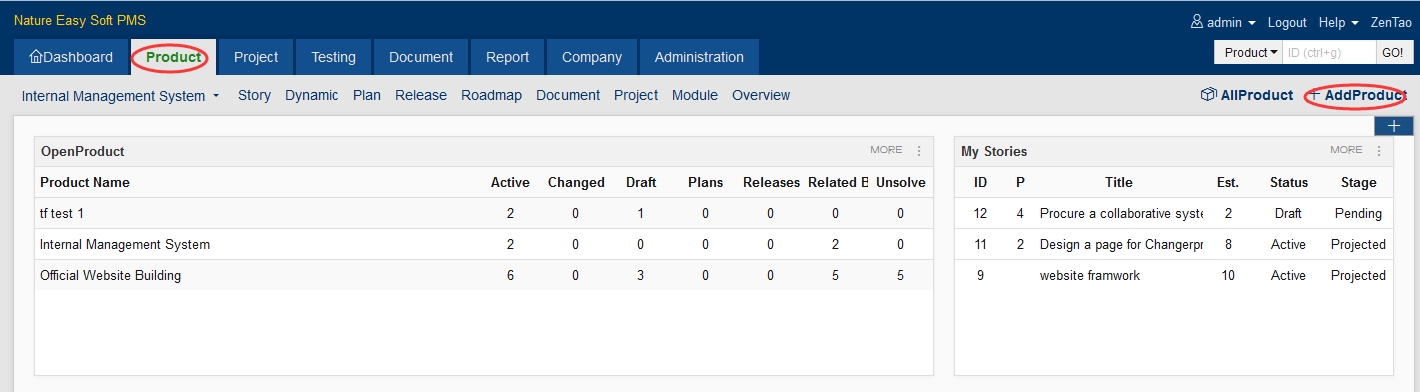
Task: Click the Logout link
Action: (1287, 22)
